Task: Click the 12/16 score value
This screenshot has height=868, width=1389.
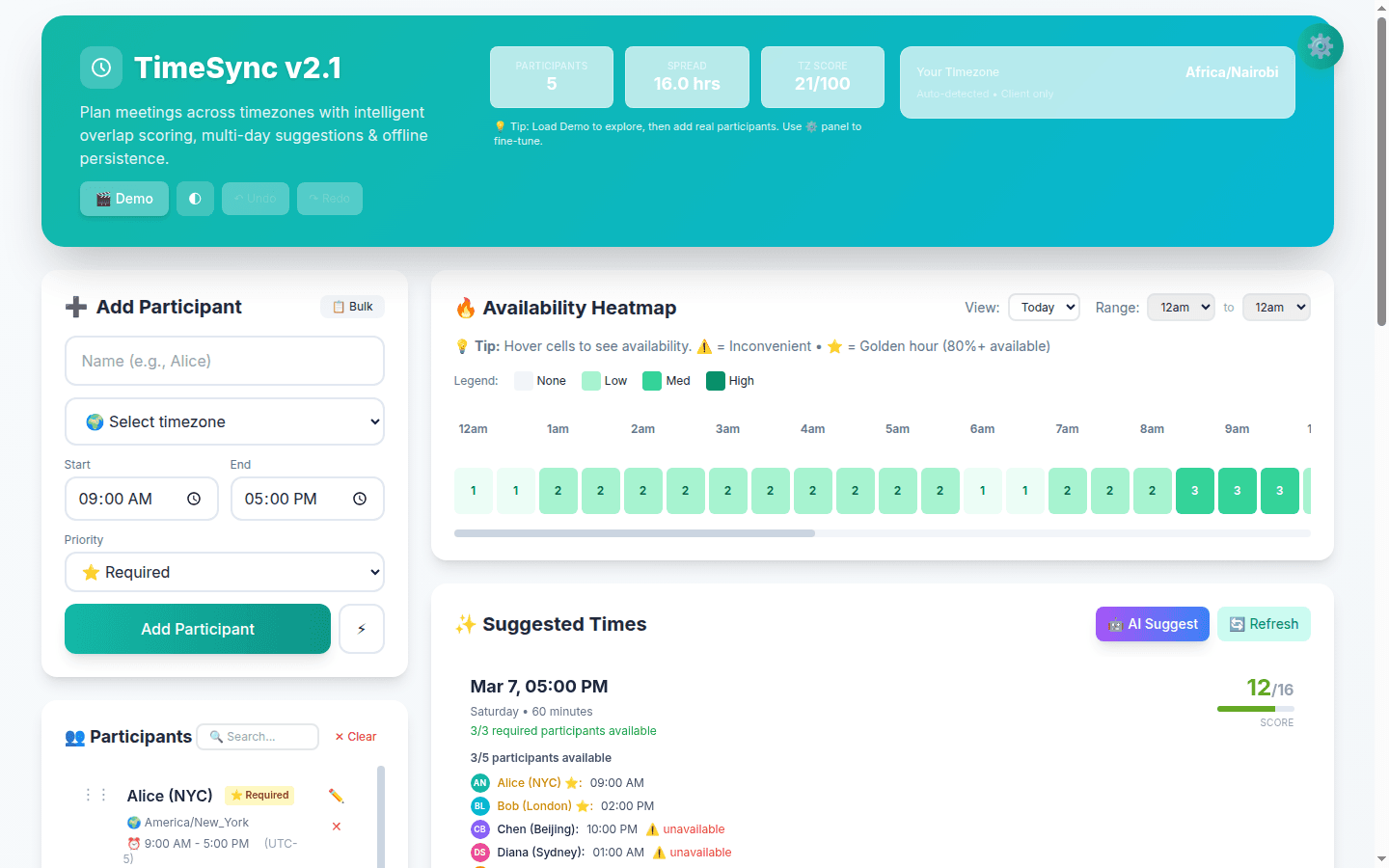Action: click(x=1269, y=688)
